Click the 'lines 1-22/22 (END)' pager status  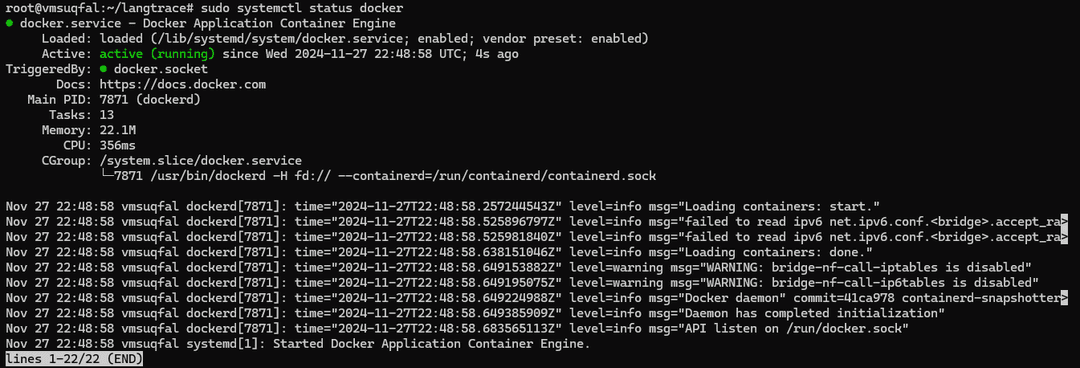[x=74, y=359]
